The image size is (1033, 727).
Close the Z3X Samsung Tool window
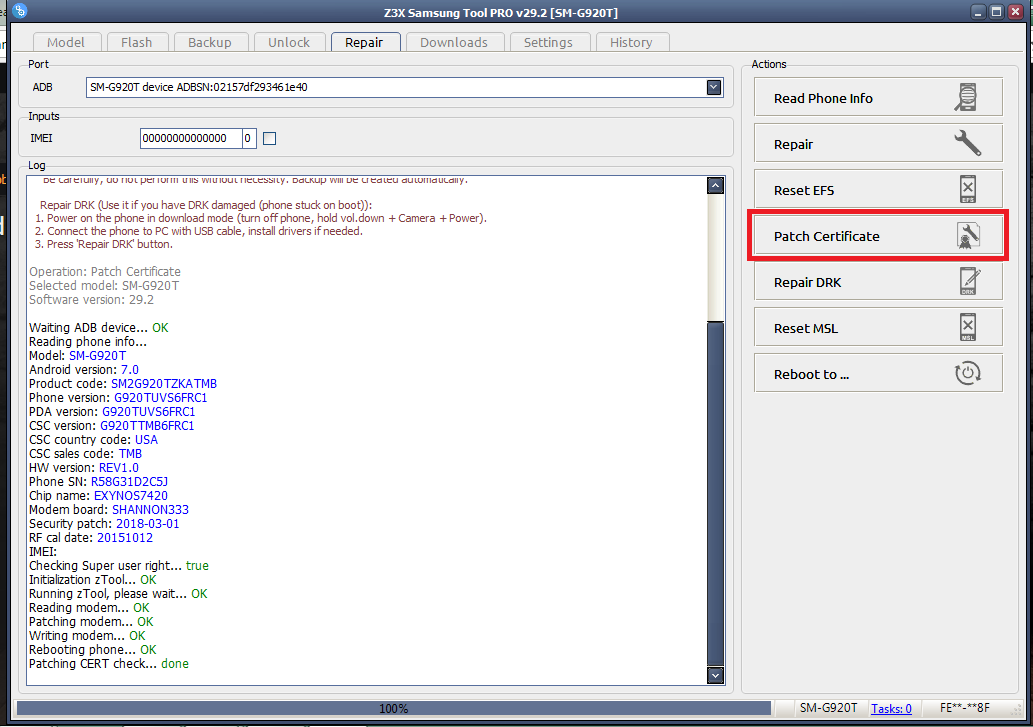click(1015, 11)
